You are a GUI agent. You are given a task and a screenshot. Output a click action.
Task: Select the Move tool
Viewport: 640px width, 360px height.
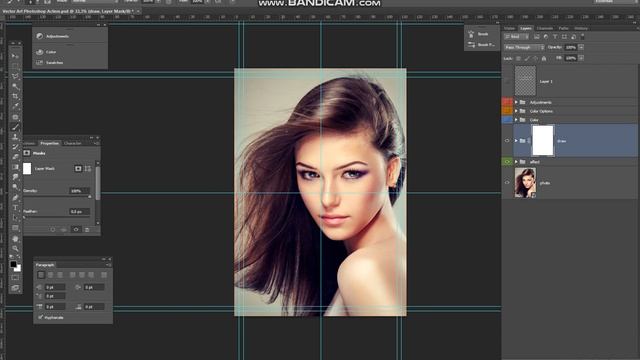(x=15, y=56)
